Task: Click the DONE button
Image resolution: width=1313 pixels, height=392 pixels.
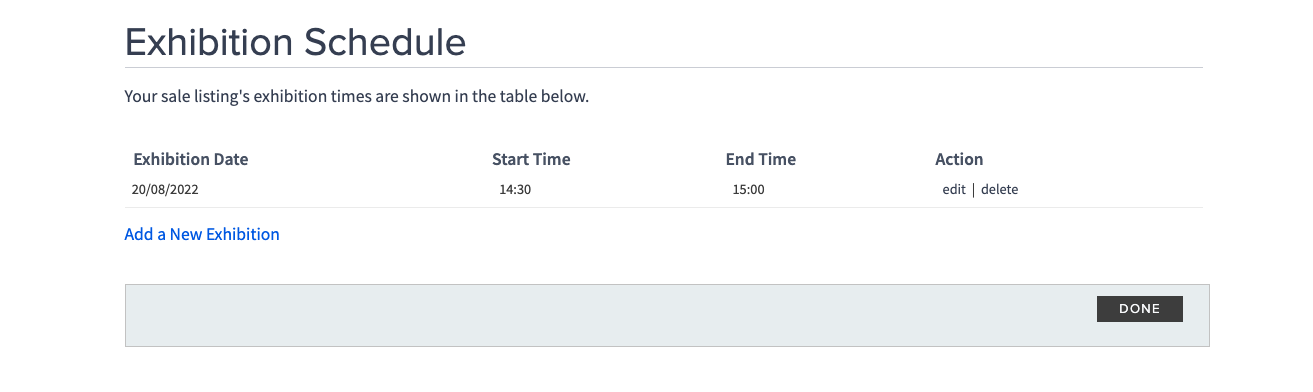Action: click(1139, 309)
